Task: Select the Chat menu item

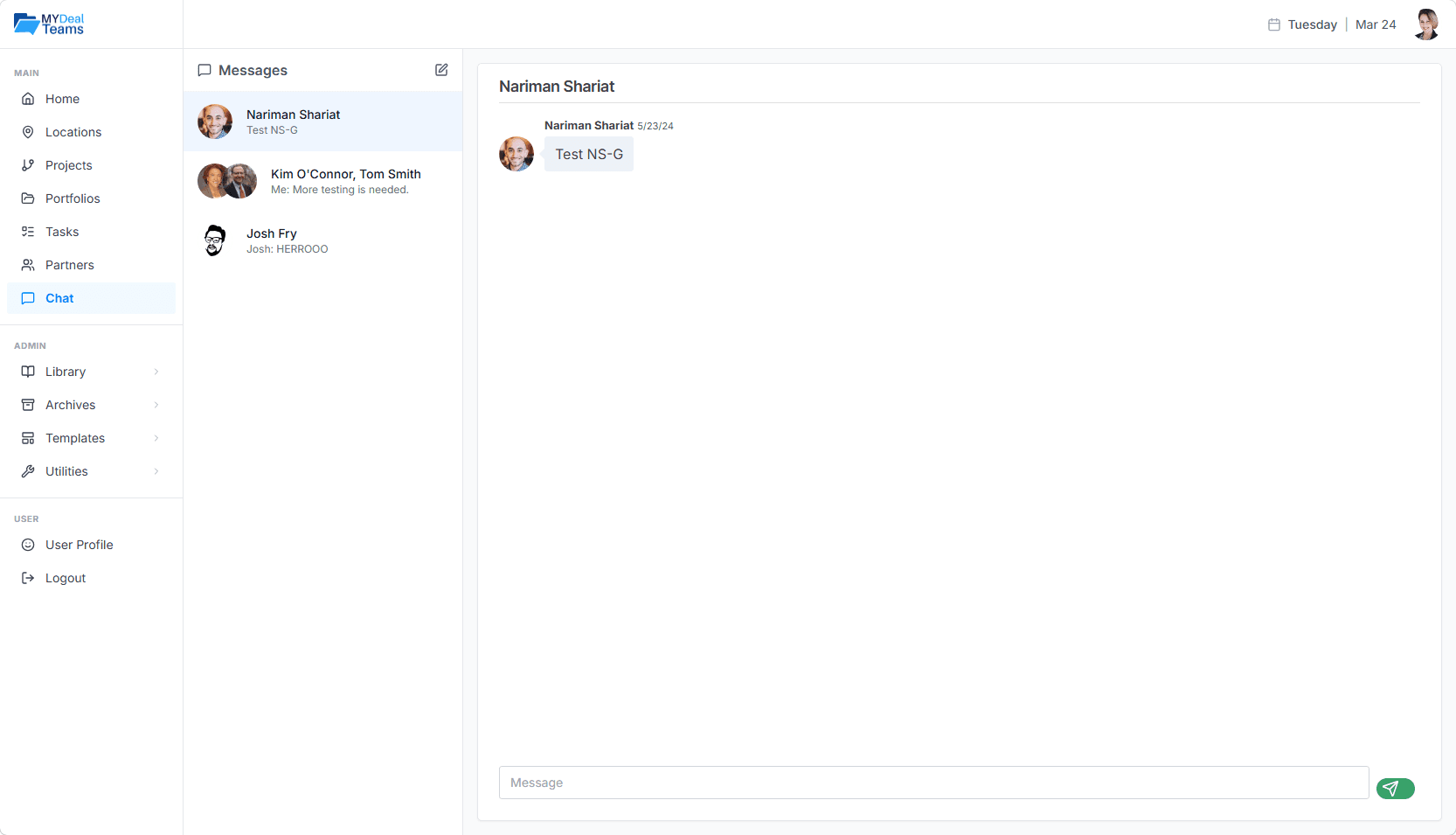Action: point(91,298)
